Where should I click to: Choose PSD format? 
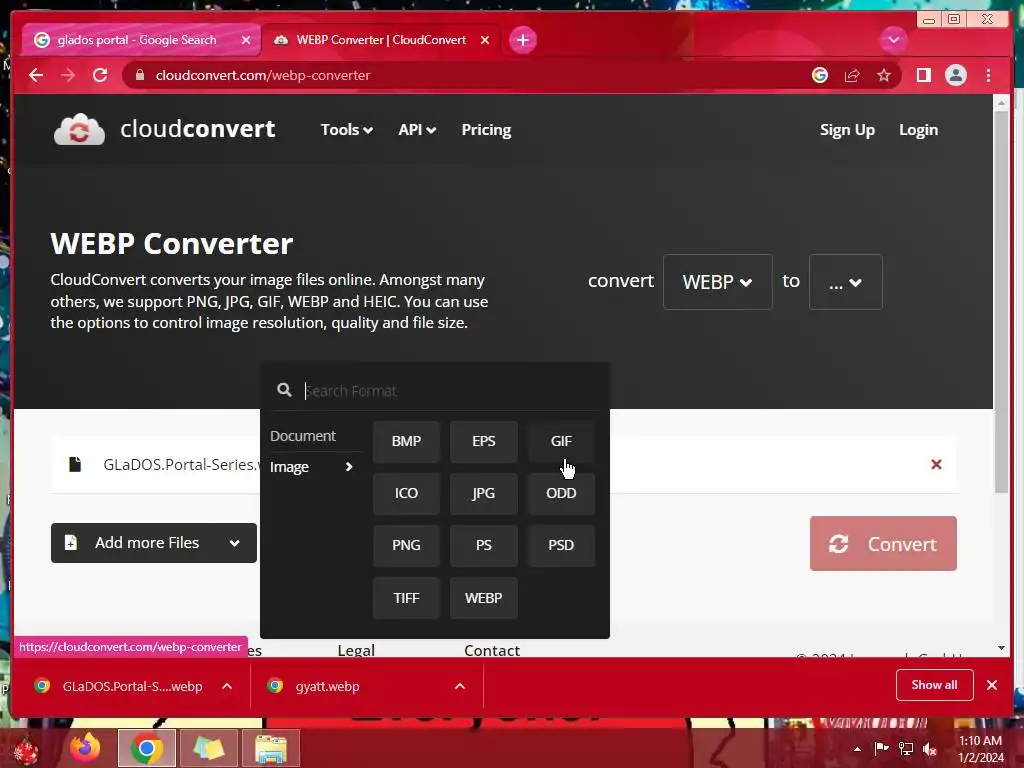[561, 545]
